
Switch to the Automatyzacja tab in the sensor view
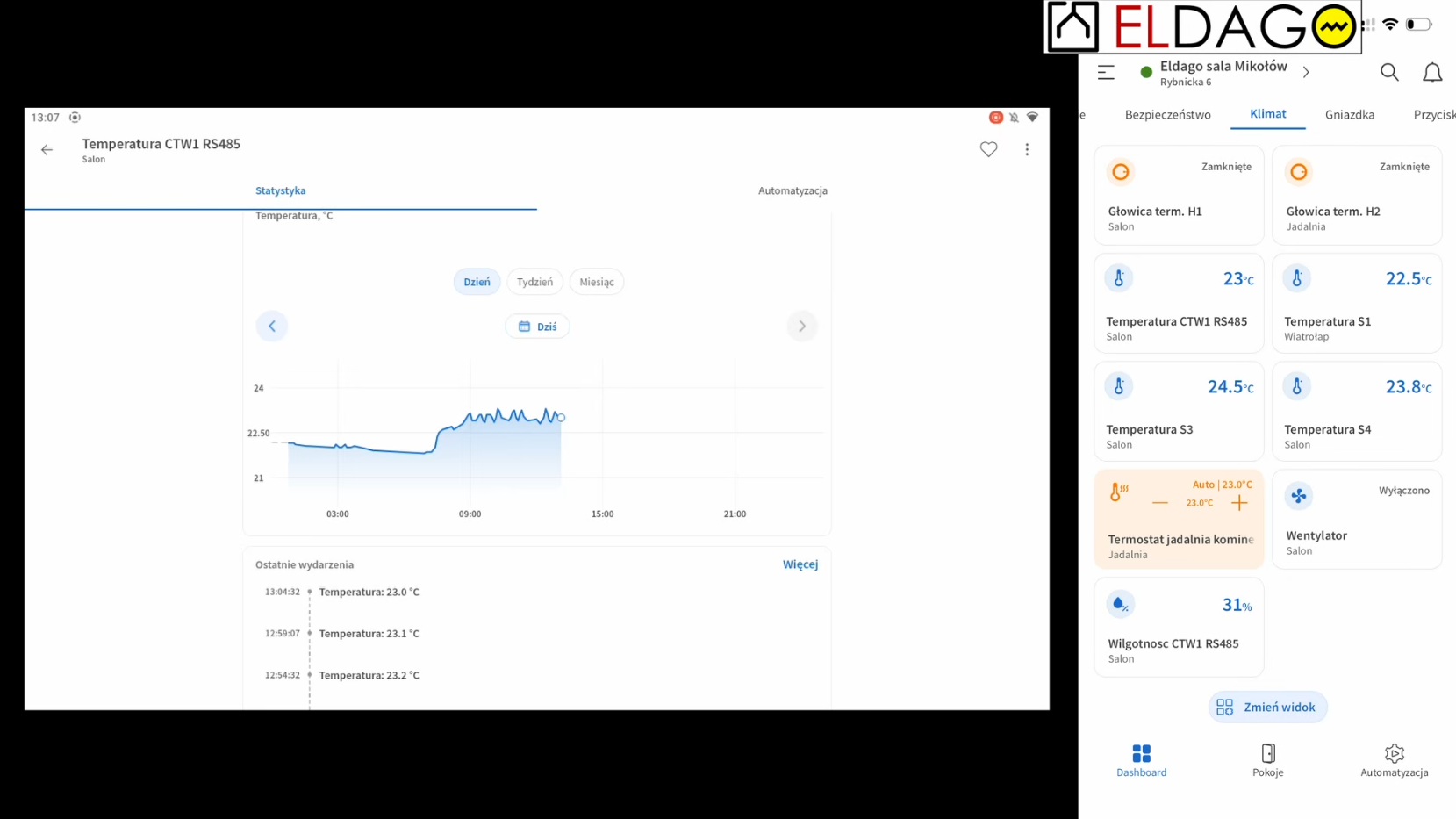click(x=793, y=190)
